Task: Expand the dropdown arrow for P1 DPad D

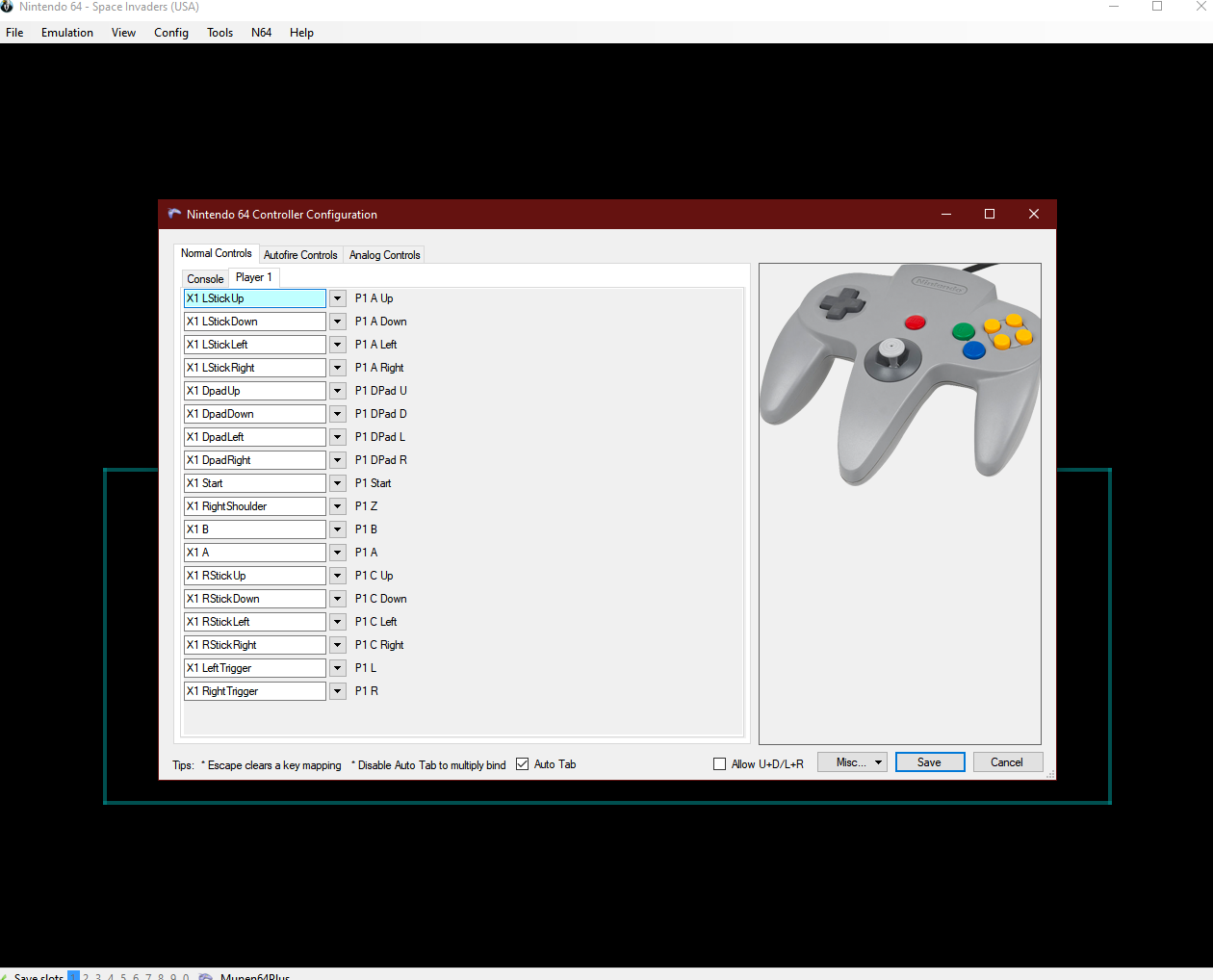Action: pos(338,414)
